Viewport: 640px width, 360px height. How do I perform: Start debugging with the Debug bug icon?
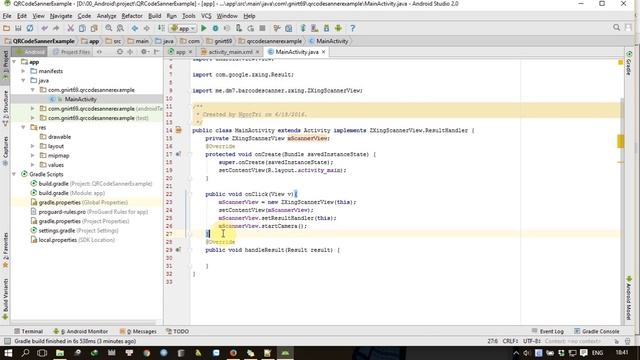pos(216,28)
